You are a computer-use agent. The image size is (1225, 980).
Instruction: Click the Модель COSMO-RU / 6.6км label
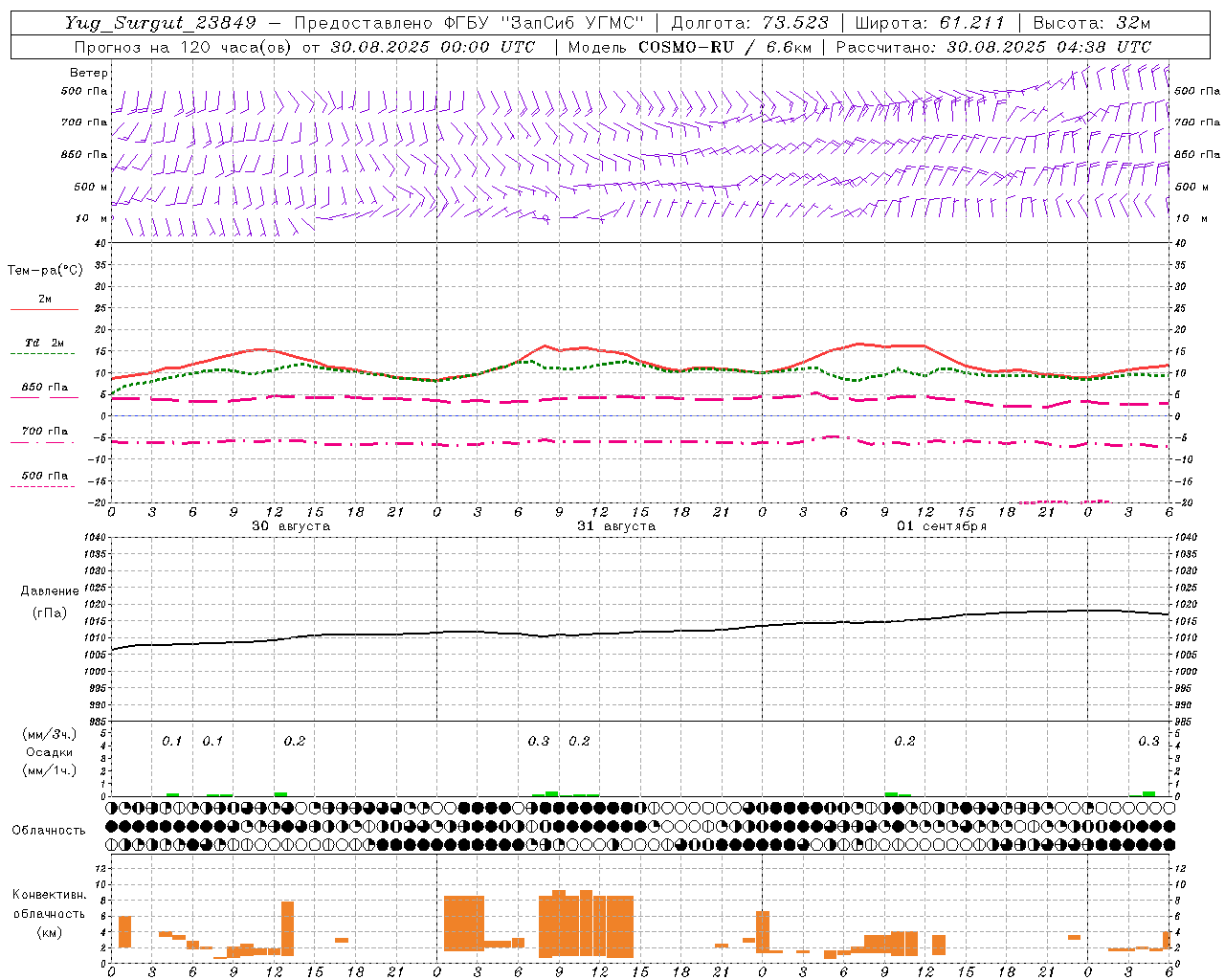click(689, 47)
